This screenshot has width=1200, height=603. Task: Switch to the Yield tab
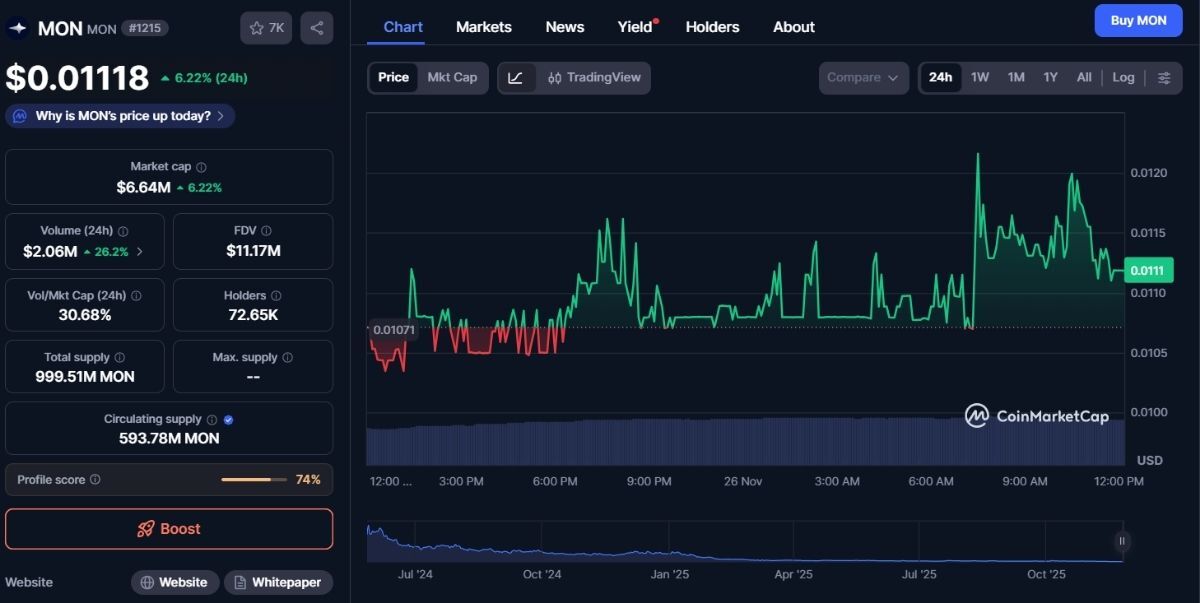point(636,27)
